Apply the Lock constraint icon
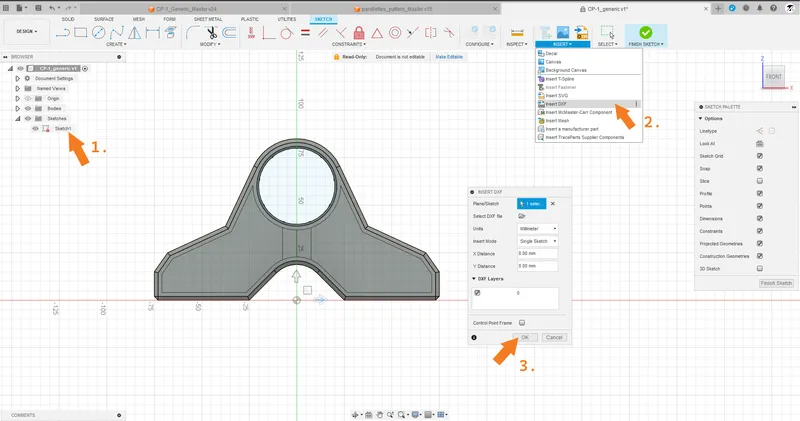The width and height of the screenshot is (800, 421). (x=359, y=33)
